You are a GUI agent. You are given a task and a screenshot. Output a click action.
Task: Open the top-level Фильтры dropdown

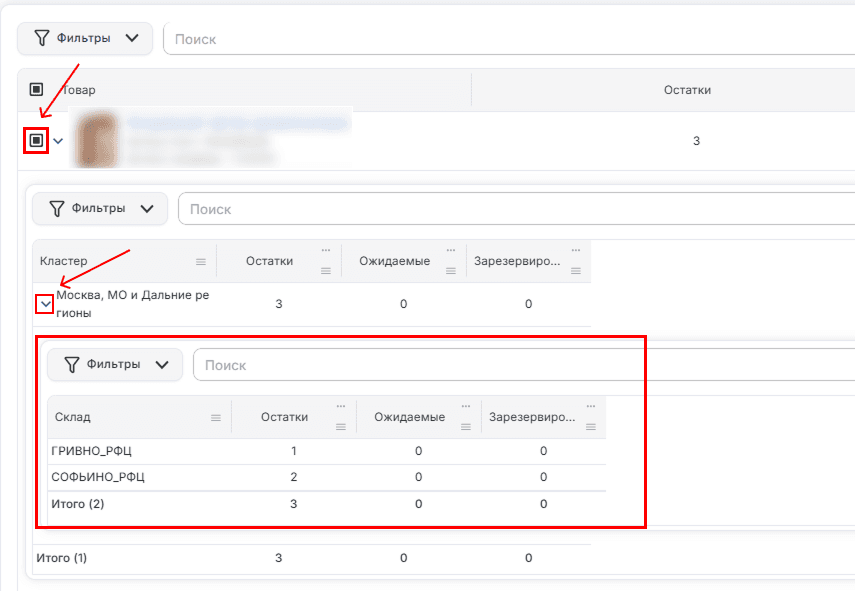click(x=85, y=38)
